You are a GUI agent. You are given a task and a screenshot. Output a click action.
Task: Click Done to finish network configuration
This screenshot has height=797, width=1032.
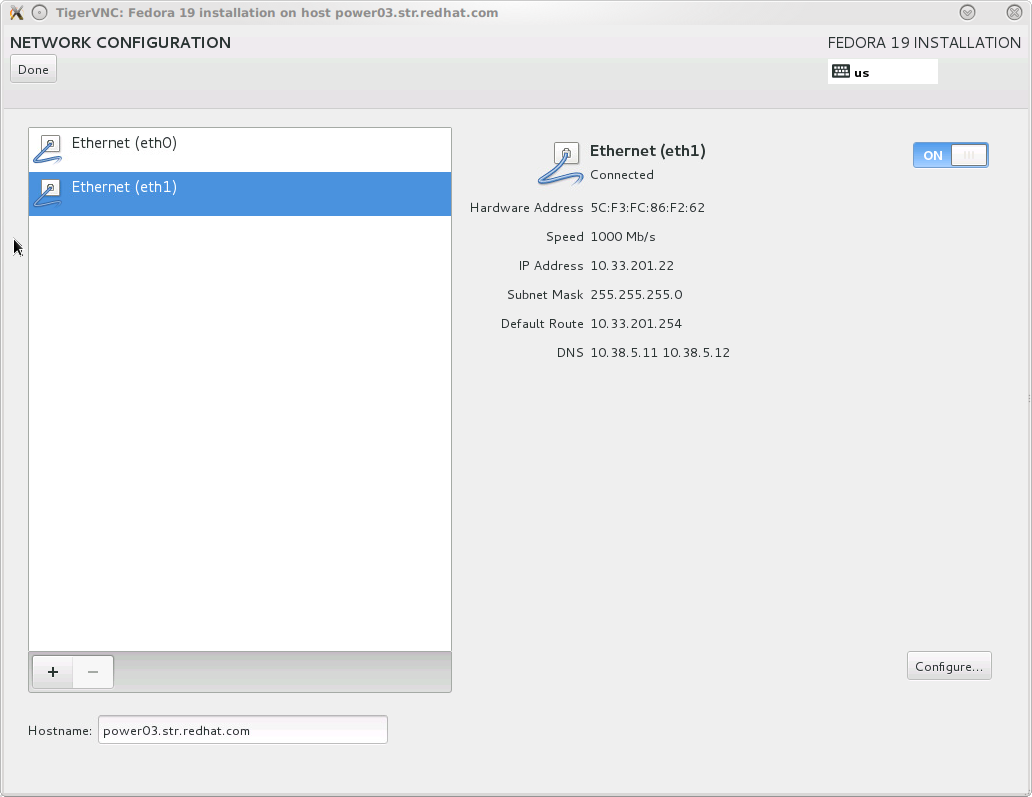[34, 69]
